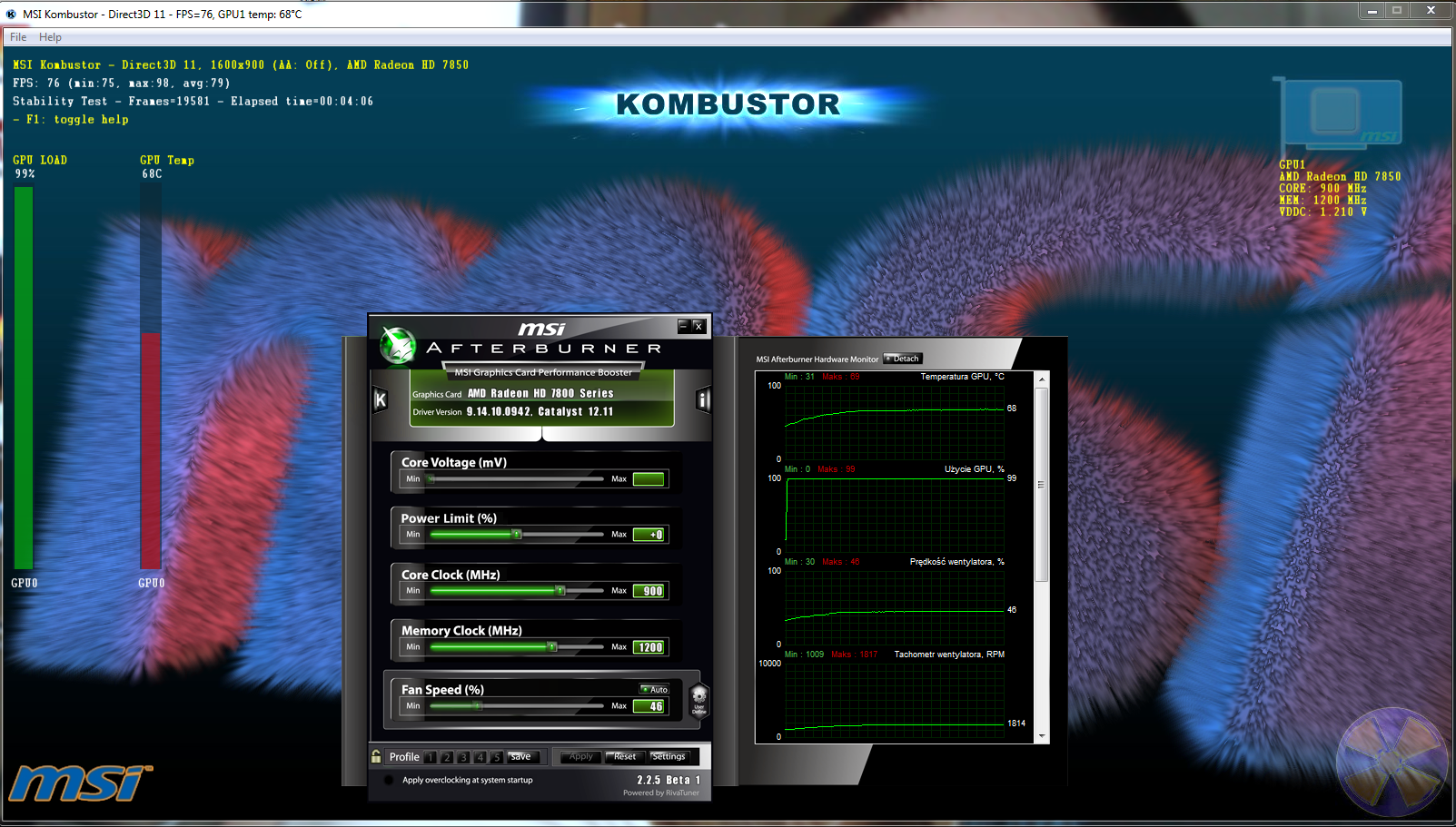This screenshot has width=1456, height=827.
Task: Select profile slot 4
Action: [x=480, y=757]
